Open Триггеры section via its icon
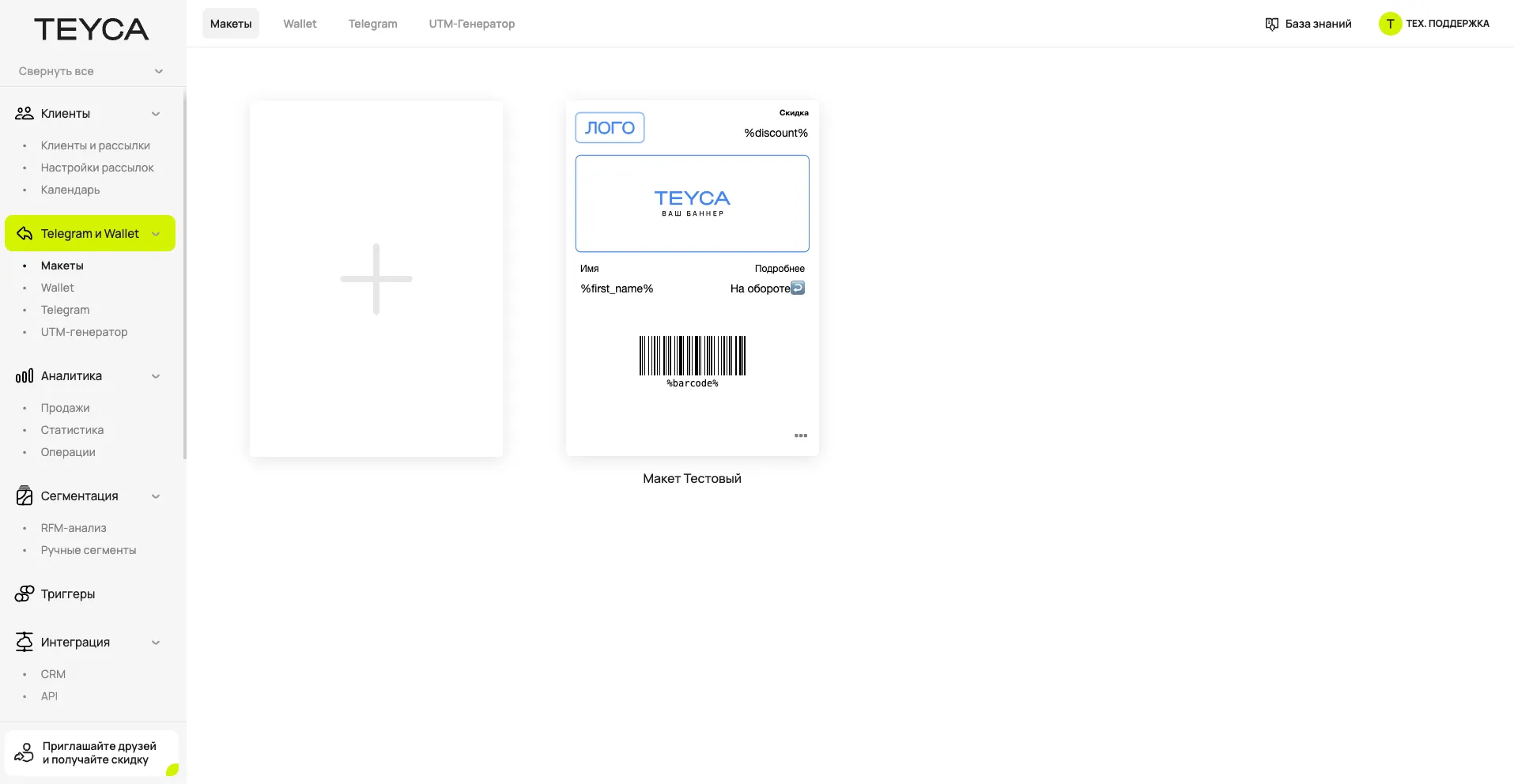Viewport: 1514px width, 784px height. point(25,594)
